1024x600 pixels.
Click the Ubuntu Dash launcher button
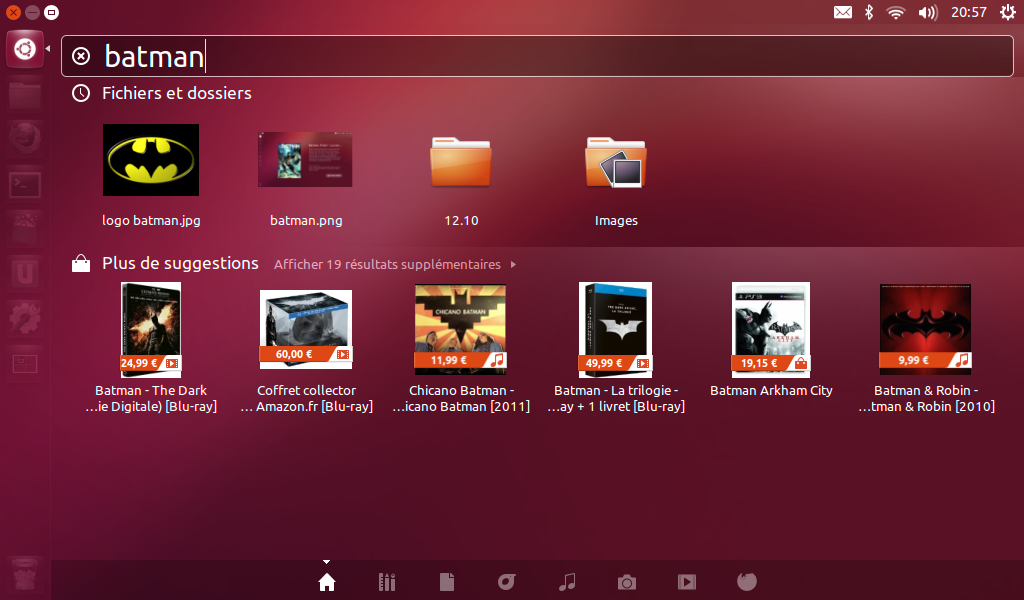[x=25, y=49]
